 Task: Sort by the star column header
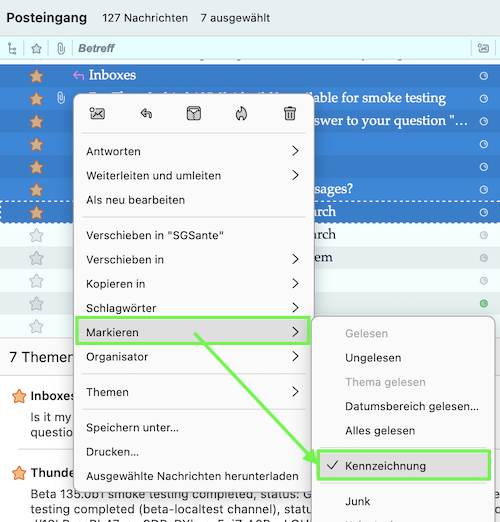36,49
